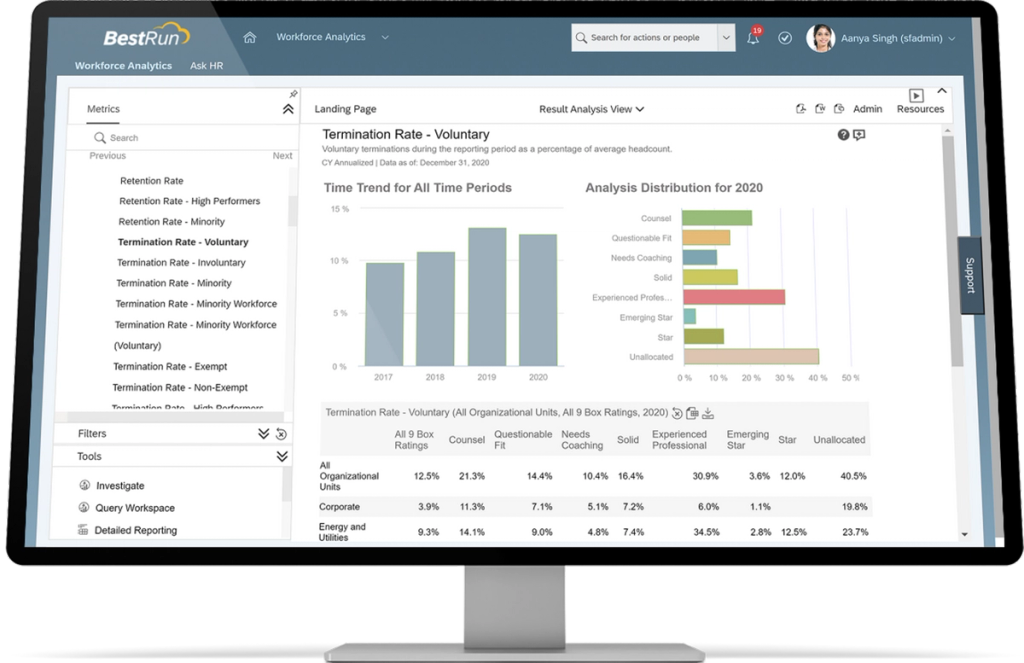Screen dimensions: 1024x663
Task: Select Termination Rate - Involuntary metric
Action: click(183, 262)
